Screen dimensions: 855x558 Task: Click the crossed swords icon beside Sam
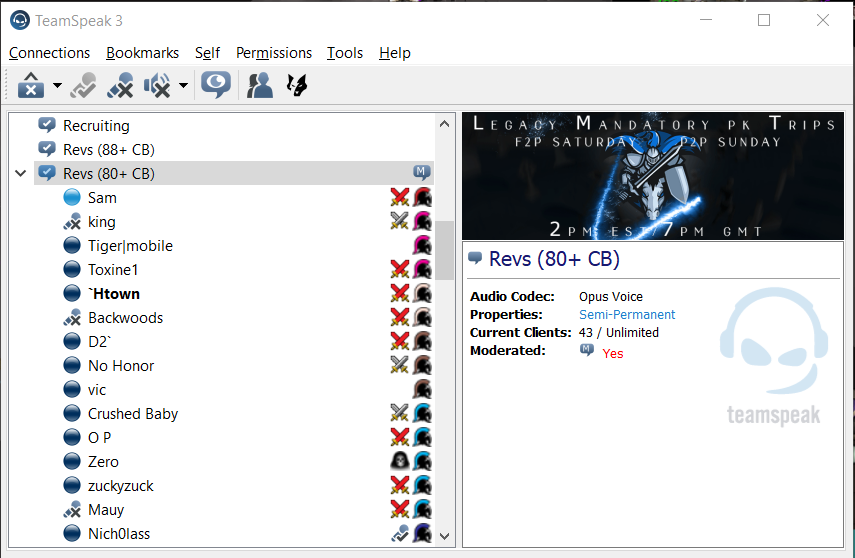tap(400, 197)
